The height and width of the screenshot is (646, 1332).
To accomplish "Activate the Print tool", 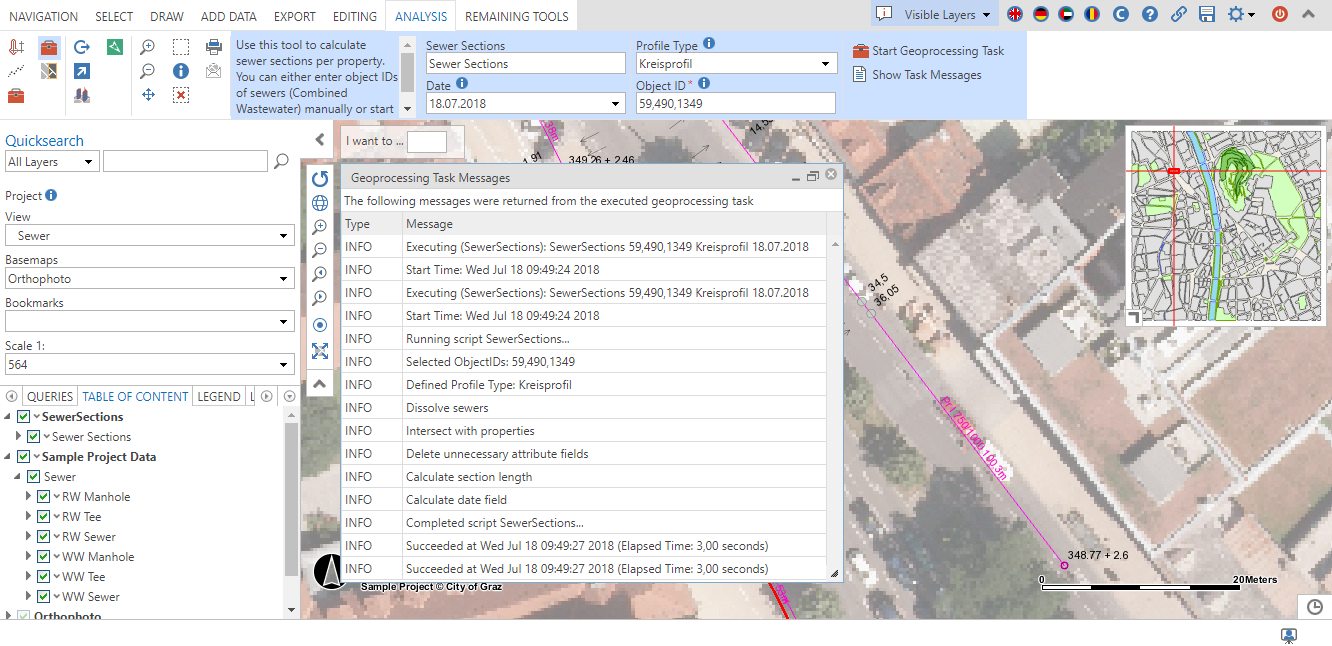I will [x=213, y=47].
